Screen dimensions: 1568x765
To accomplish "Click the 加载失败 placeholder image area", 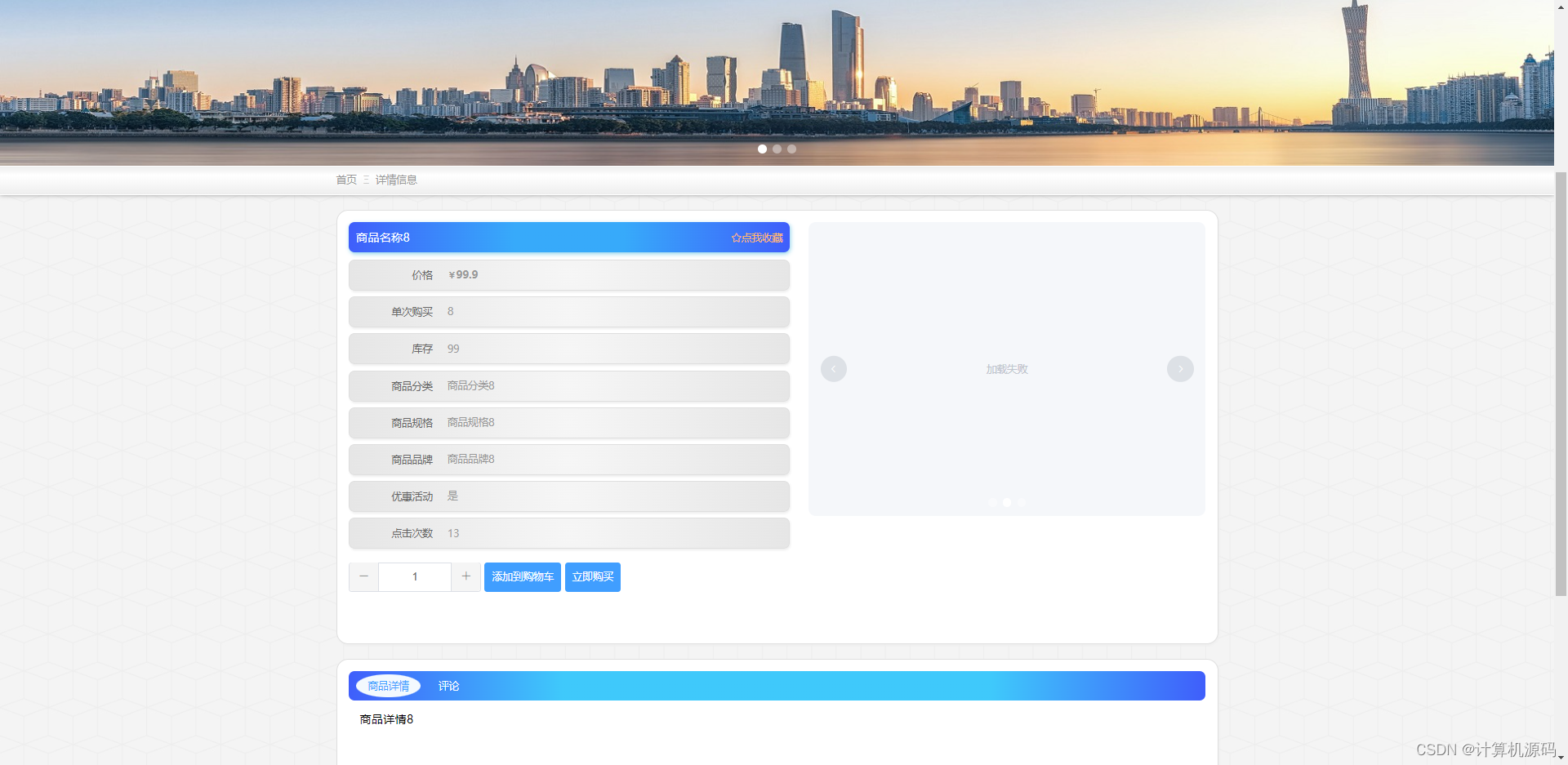I will click(x=1006, y=368).
